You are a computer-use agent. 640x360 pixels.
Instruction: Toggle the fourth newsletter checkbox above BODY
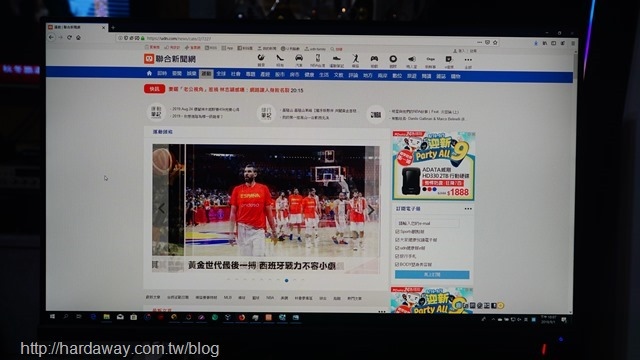(397, 256)
